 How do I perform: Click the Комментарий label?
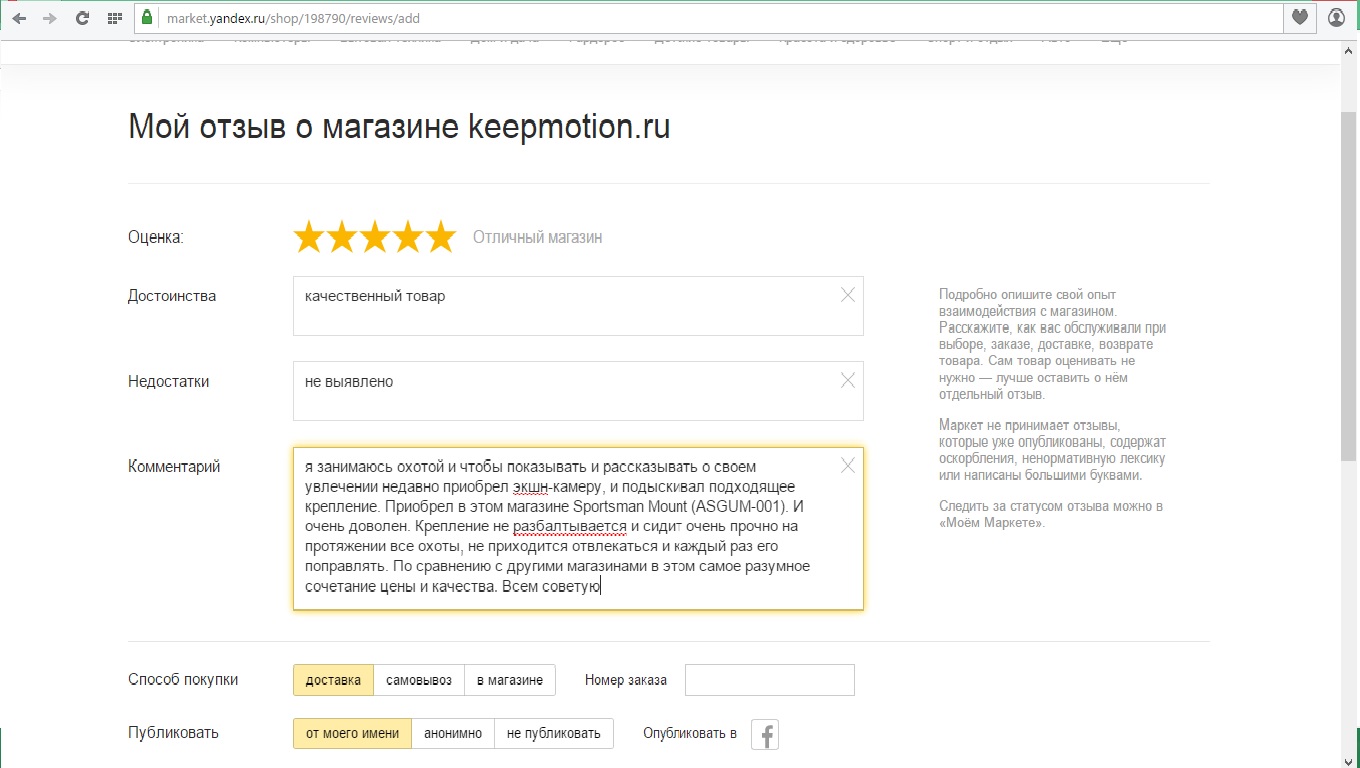pos(174,467)
